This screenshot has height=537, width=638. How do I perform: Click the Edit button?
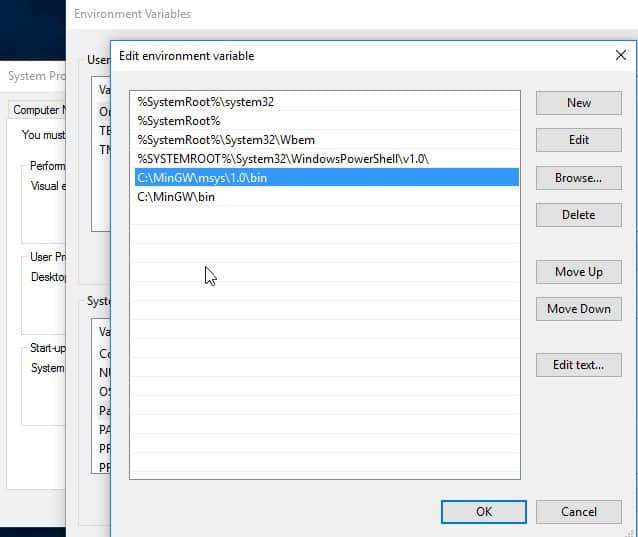(578, 140)
